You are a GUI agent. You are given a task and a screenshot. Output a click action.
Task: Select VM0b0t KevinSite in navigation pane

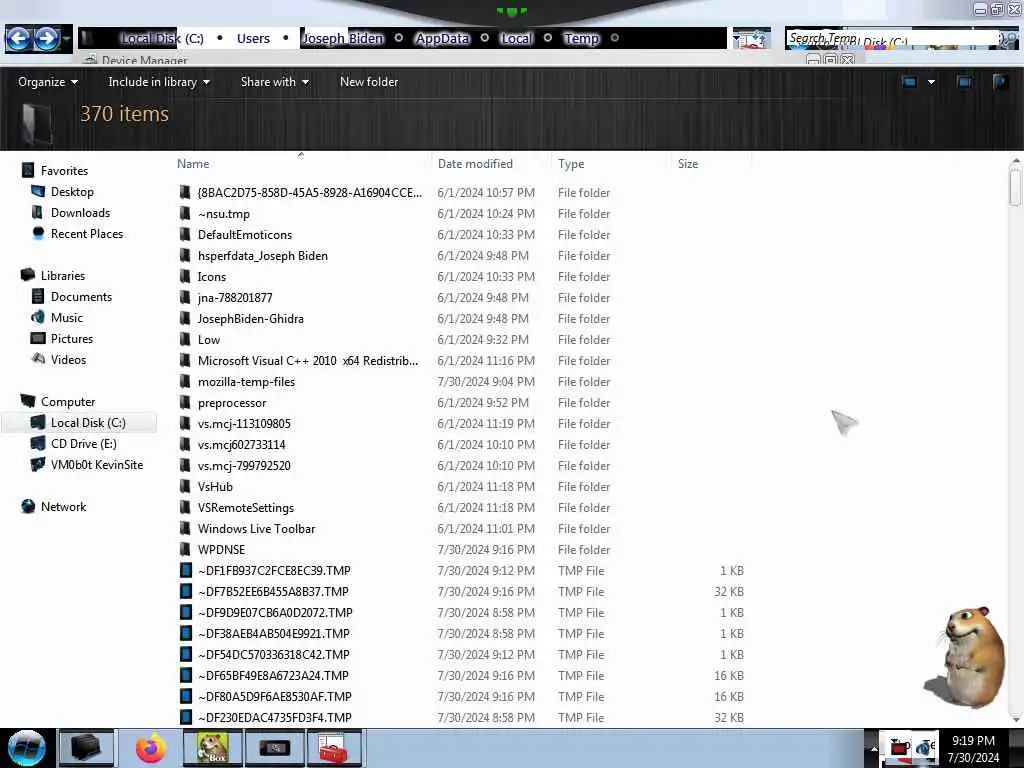tap(97, 465)
